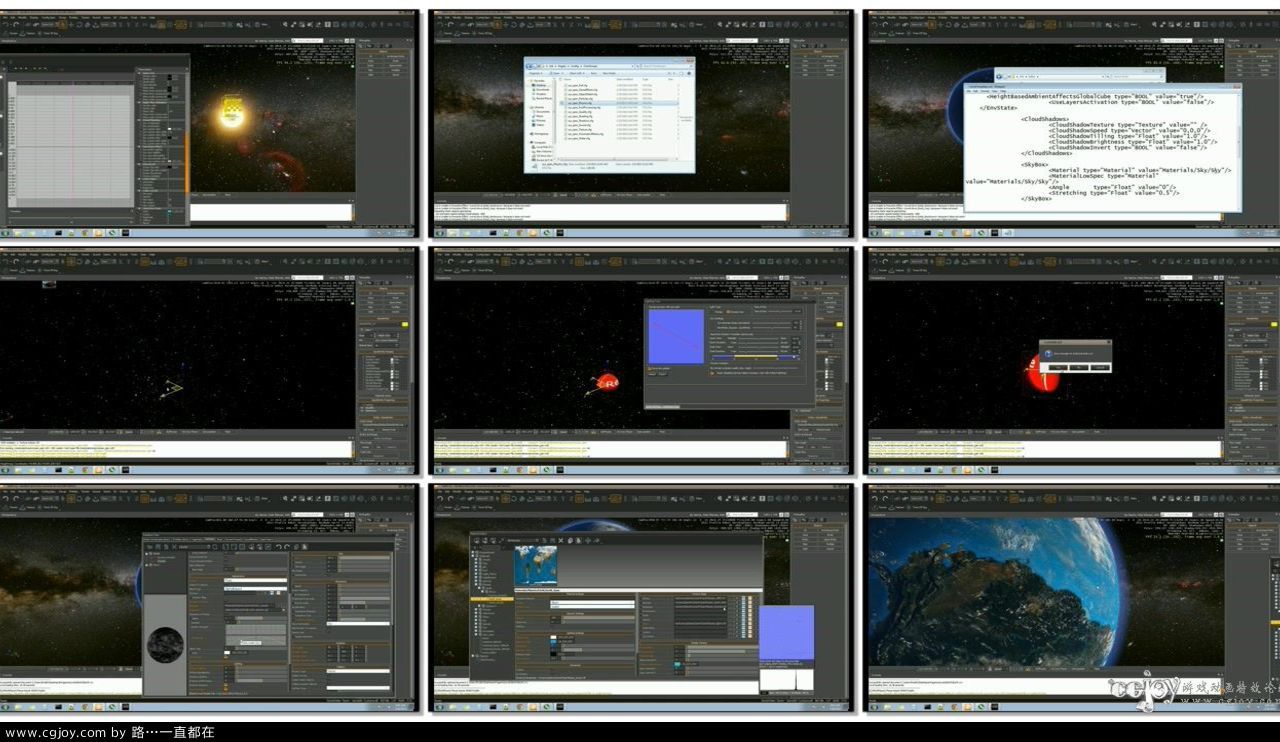This screenshot has height=742, width=1280.
Task: Open the cyan color swatch in material editor
Action: 677,664
